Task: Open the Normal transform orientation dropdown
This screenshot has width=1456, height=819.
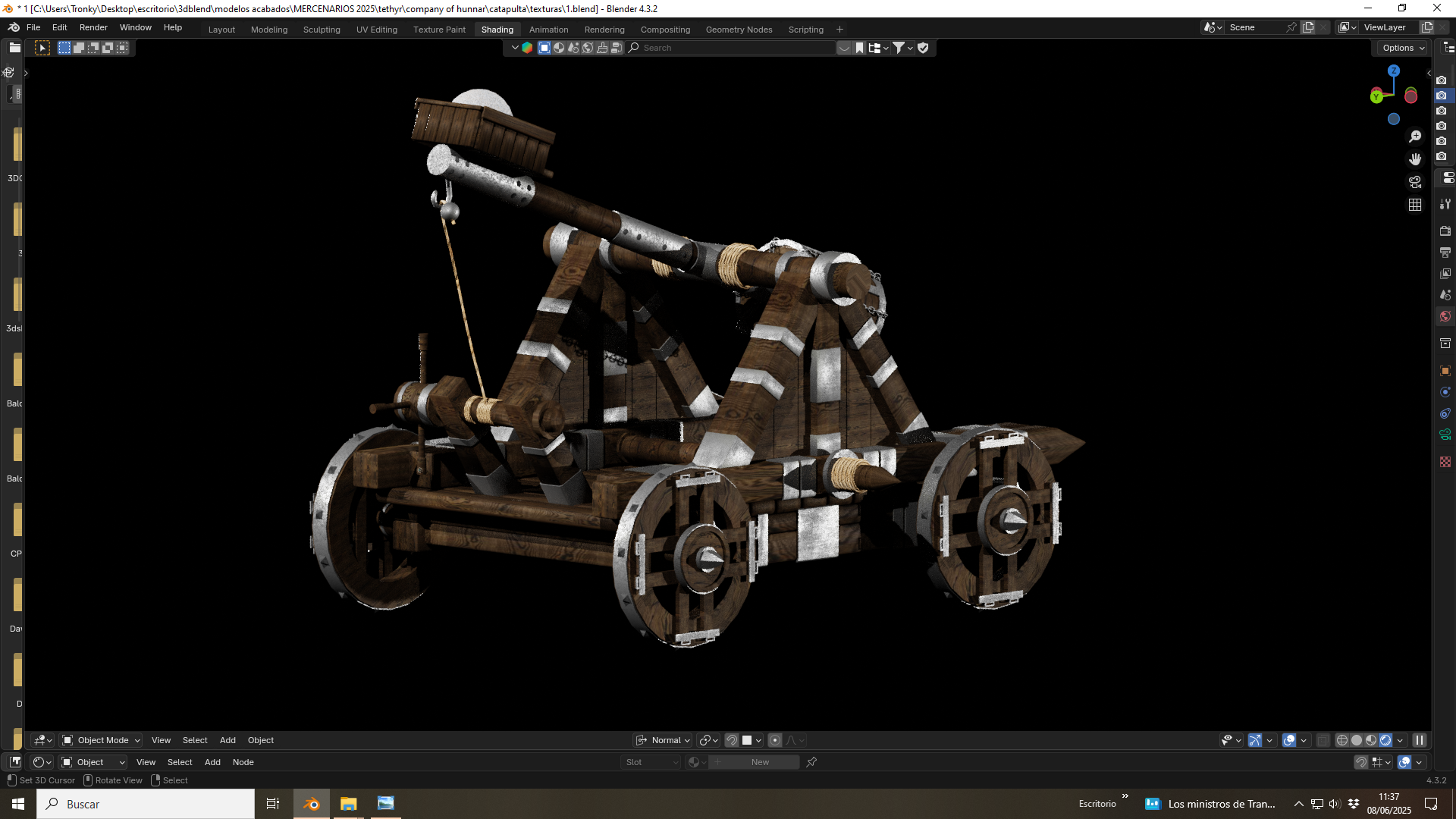Action: (663, 740)
